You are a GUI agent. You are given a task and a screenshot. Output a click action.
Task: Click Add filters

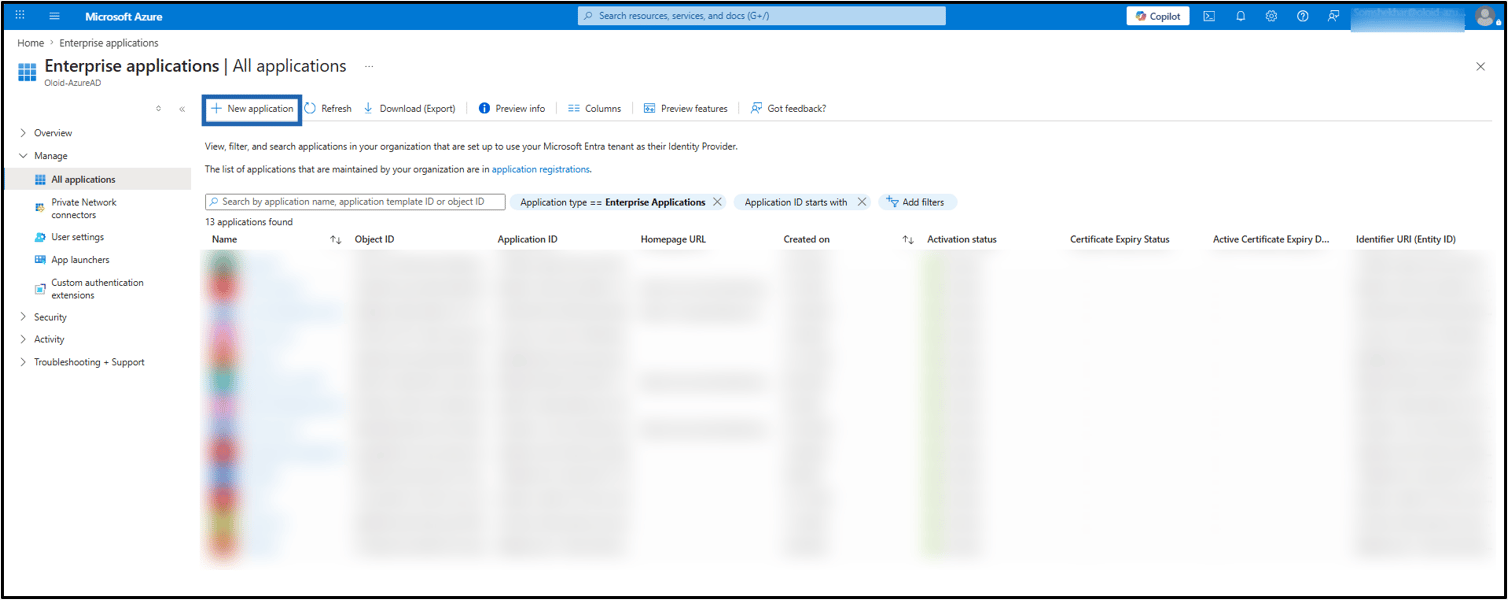[916, 202]
